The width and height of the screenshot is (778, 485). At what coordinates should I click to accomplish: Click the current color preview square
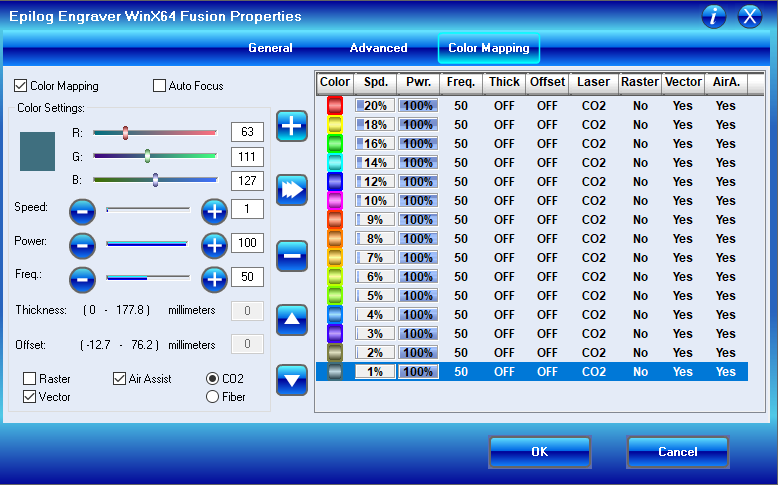click(x=37, y=151)
